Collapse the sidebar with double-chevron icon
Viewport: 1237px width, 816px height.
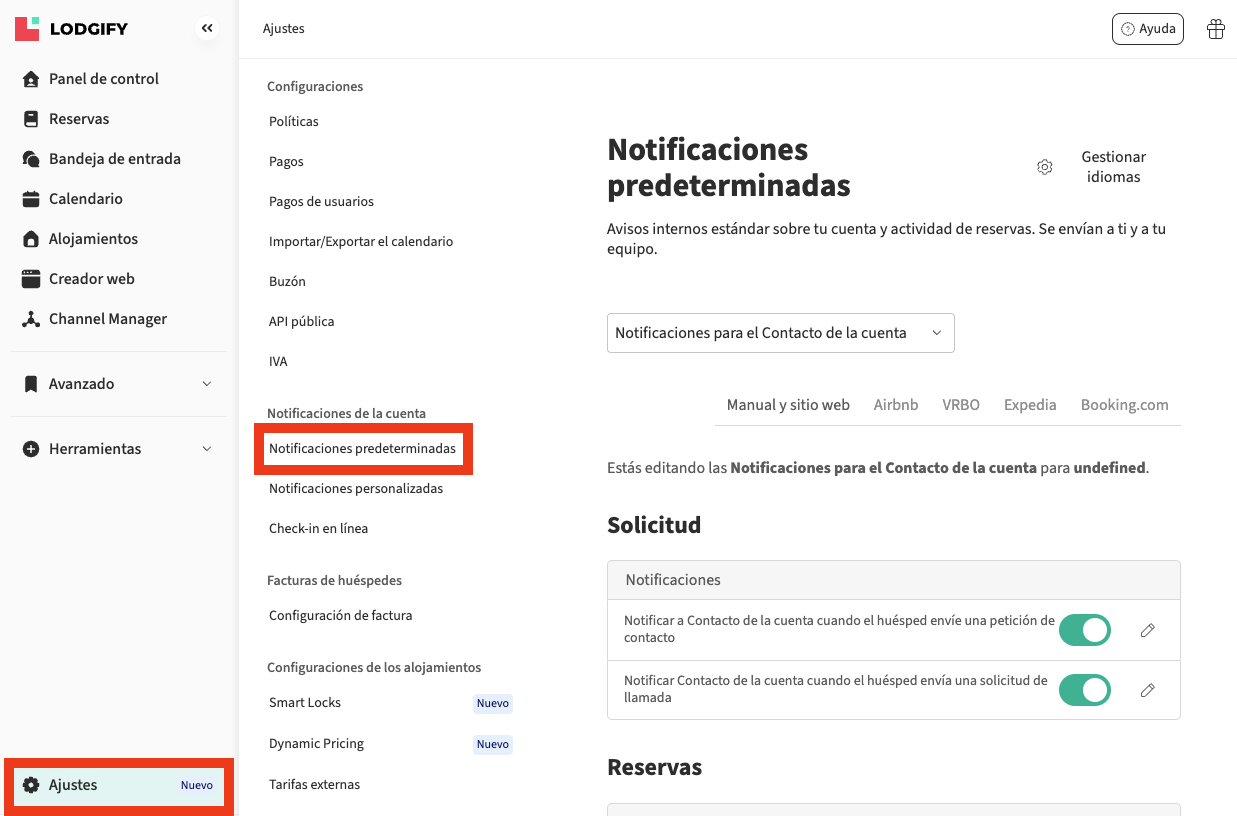(207, 29)
